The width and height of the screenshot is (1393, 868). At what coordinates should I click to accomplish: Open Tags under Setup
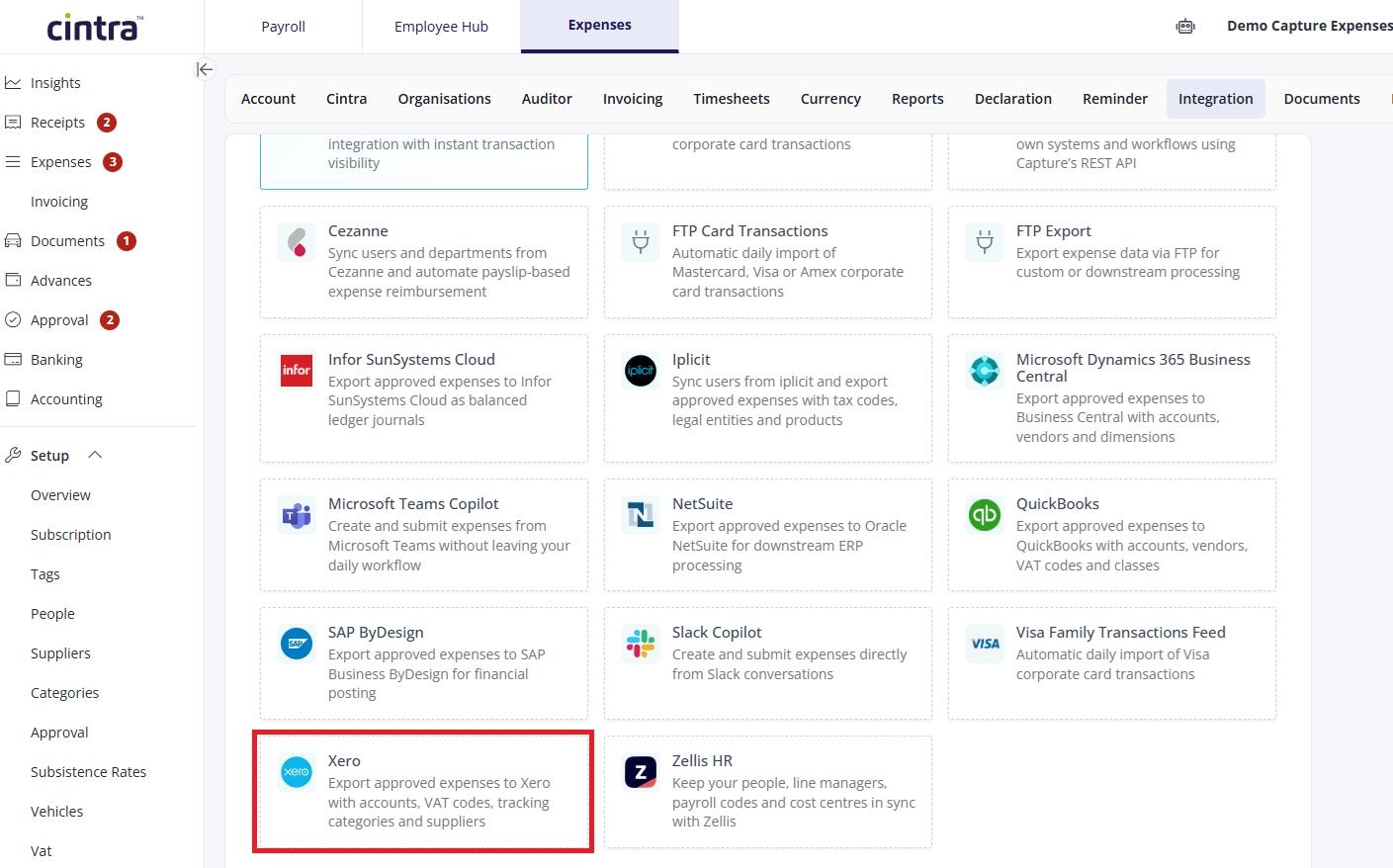[45, 574]
